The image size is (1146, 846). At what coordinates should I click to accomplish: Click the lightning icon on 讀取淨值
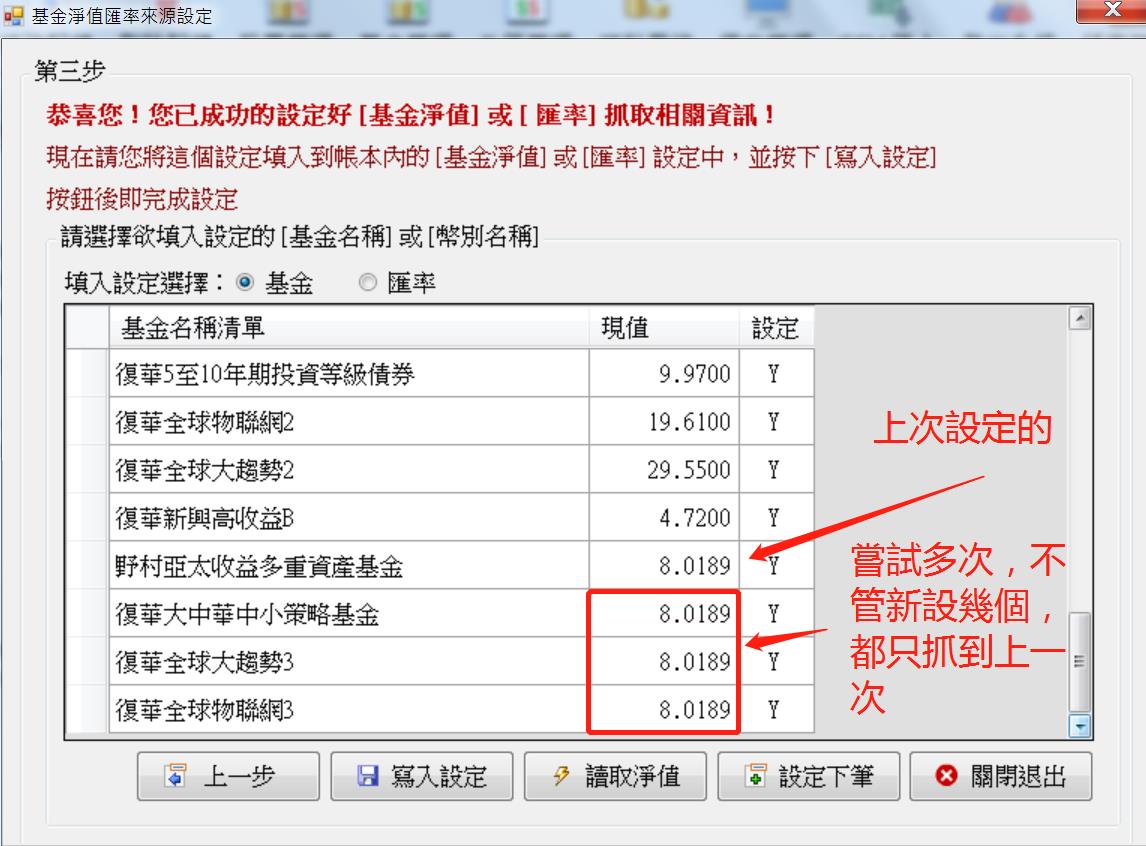coord(561,776)
